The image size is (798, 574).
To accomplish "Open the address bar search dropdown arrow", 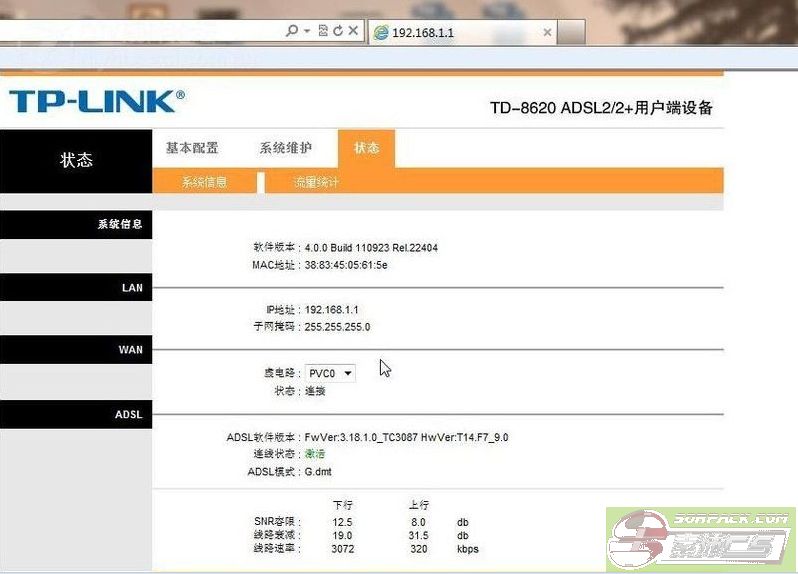I will pos(306,32).
